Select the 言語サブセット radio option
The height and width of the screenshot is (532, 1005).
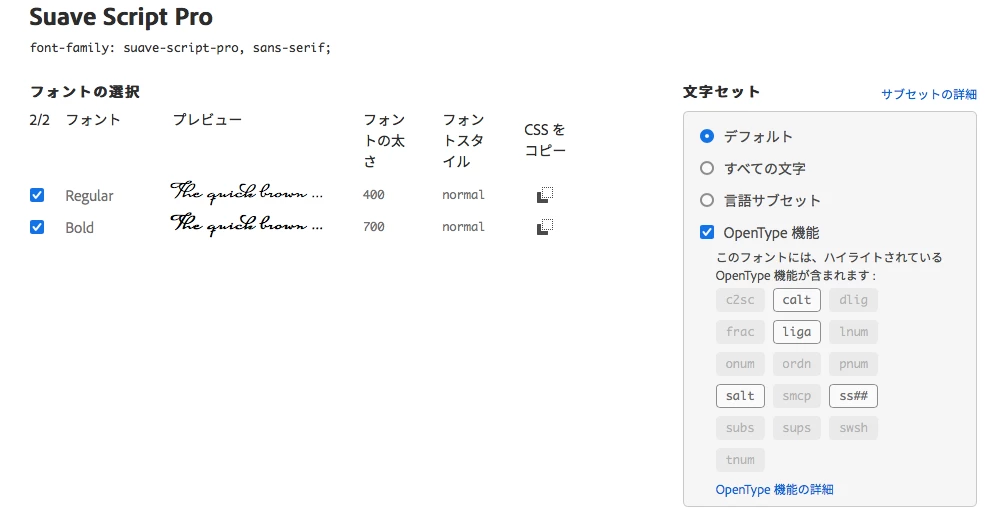pos(707,200)
